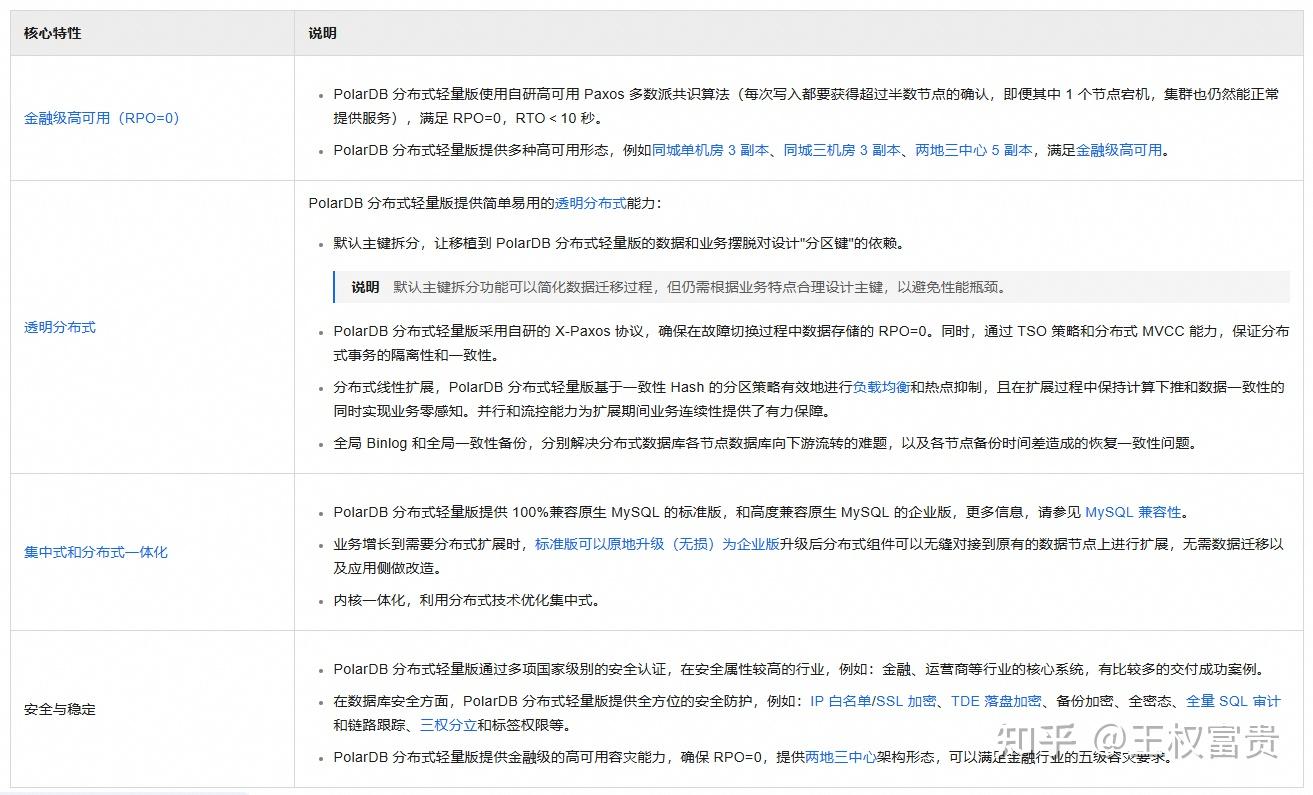Viewport: 1313px width, 795px height.
Task: Open the inline 透明分布式 link in the description
Action: (x=590, y=204)
